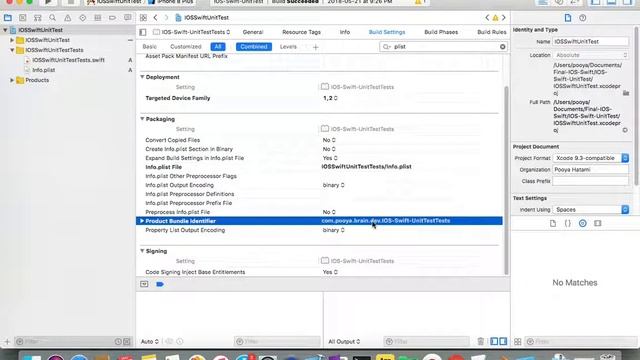Show the Object library
The height and width of the screenshot is (360, 640).
[582, 224]
